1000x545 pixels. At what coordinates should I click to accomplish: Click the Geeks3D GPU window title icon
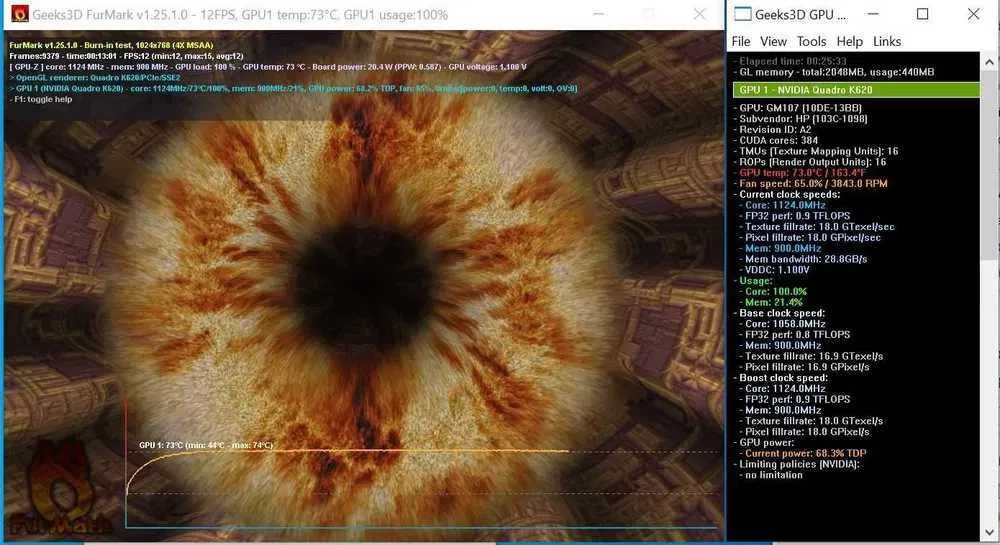tap(742, 14)
